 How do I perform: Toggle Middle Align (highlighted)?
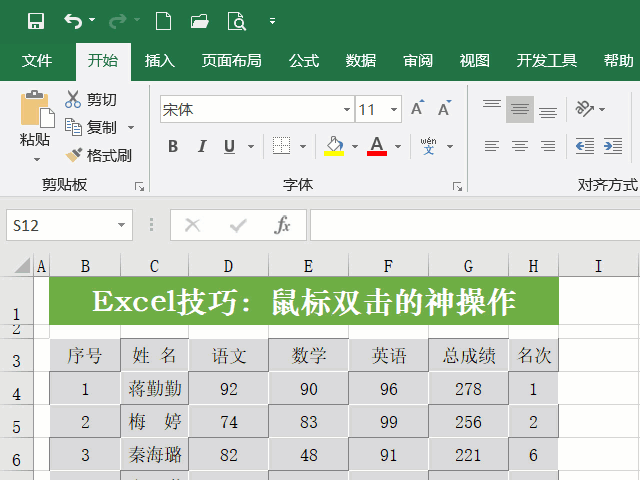520,109
